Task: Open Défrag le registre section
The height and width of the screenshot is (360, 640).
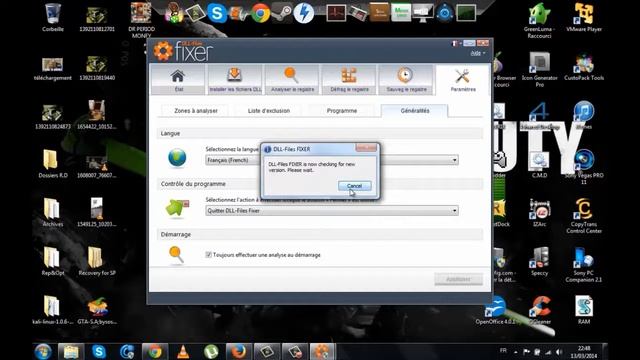Action: click(349, 79)
